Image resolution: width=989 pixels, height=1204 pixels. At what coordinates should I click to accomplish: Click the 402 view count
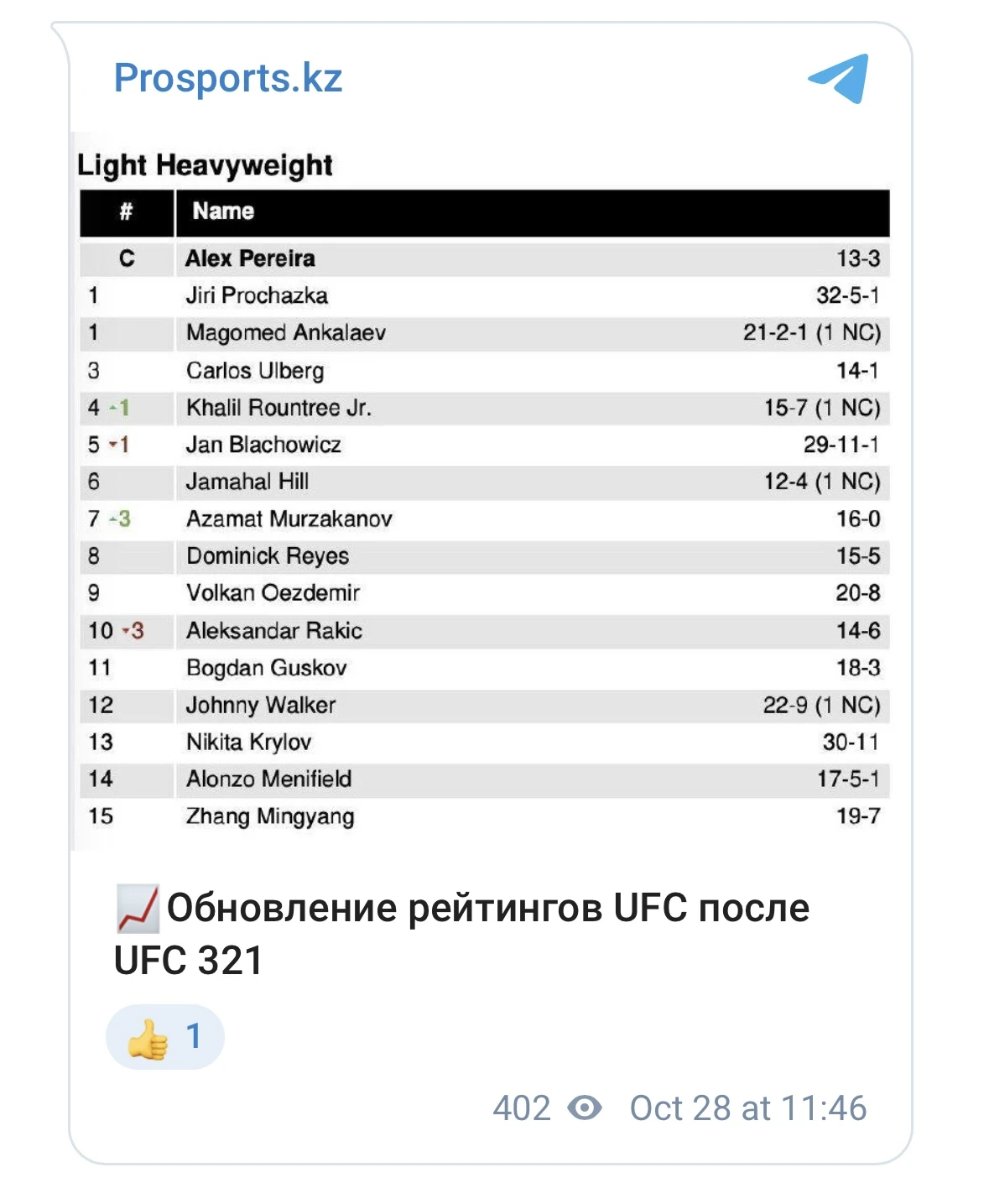(x=521, y=1108)
